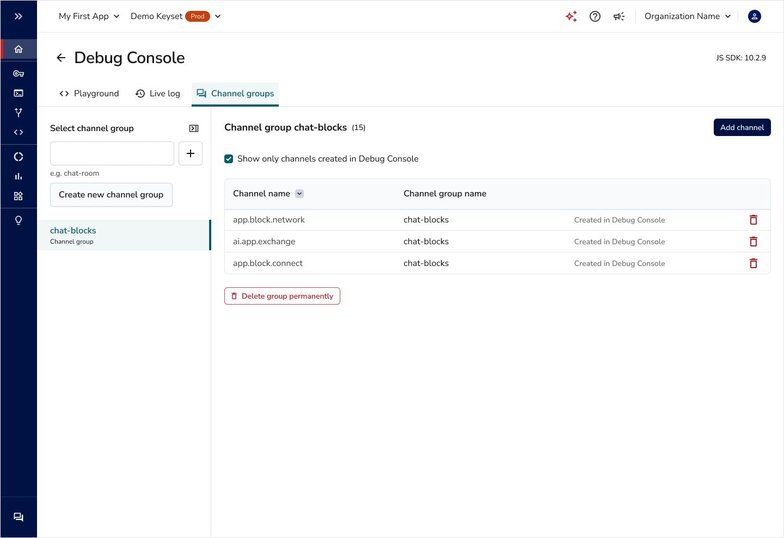Switch to the Playground tab
The image size is (784, 538).
[x=89, y=94]
